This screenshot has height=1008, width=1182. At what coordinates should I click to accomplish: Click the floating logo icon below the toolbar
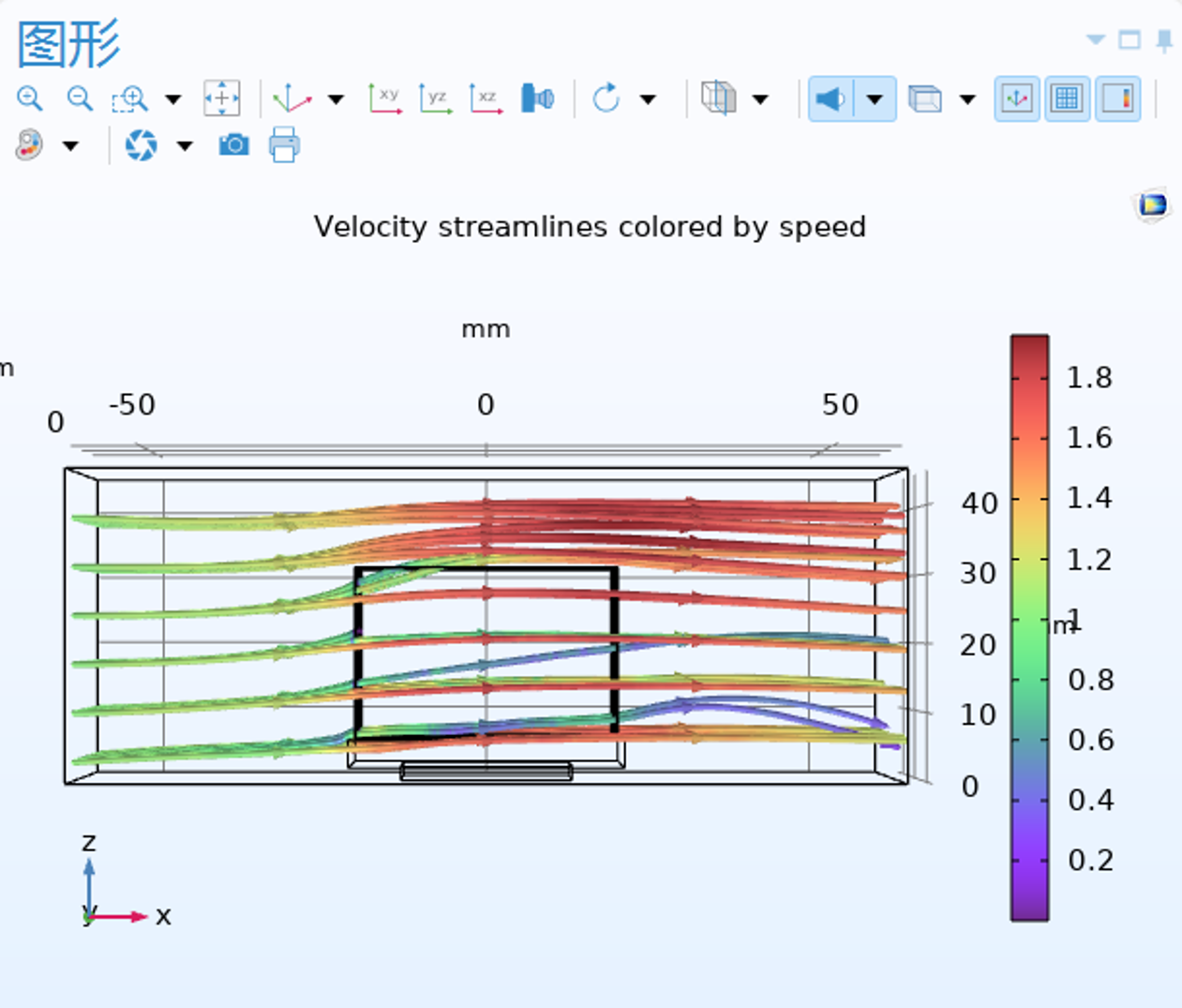pos(1153,204)
